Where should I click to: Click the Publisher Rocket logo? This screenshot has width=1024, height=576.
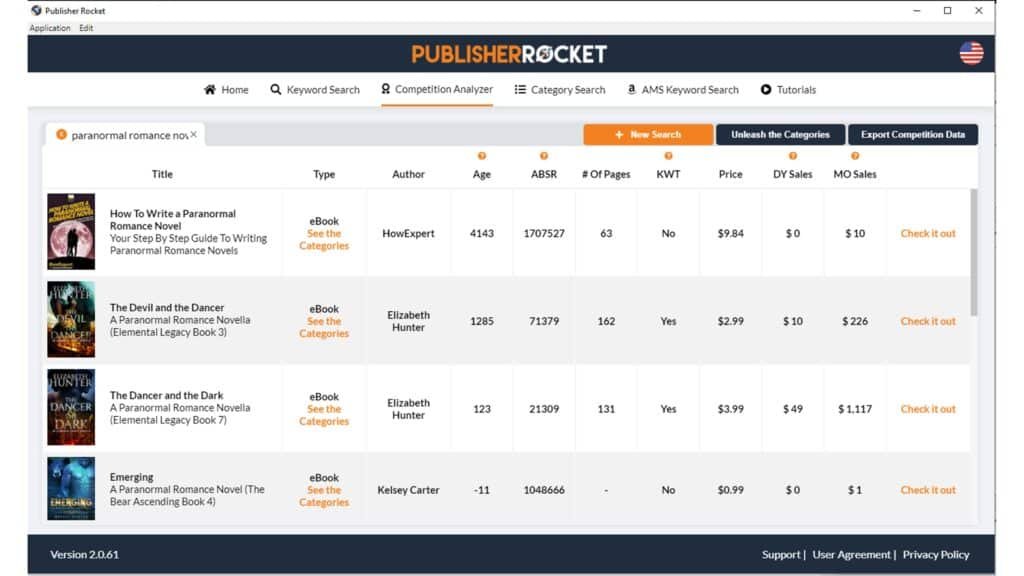(x=509, y=54)
